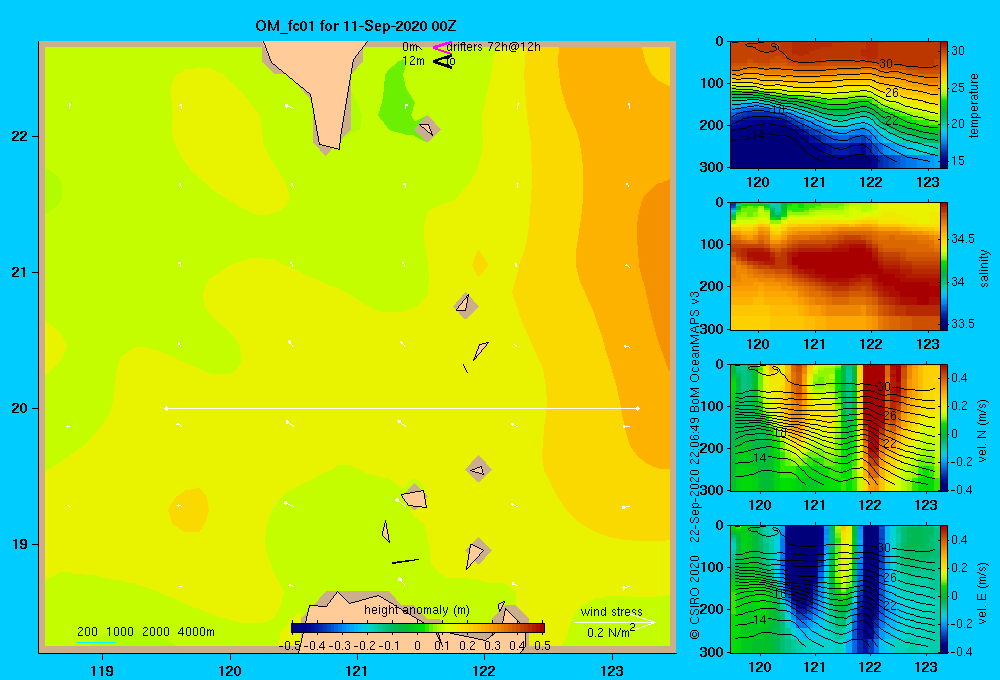
Task: Click the vertical 'salinity' axis label
Action: [985, 268]
